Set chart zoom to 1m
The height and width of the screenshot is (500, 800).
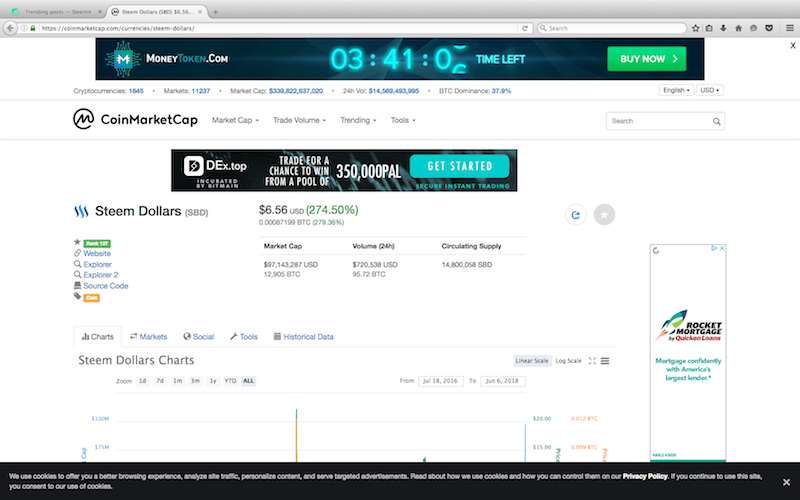178,381
